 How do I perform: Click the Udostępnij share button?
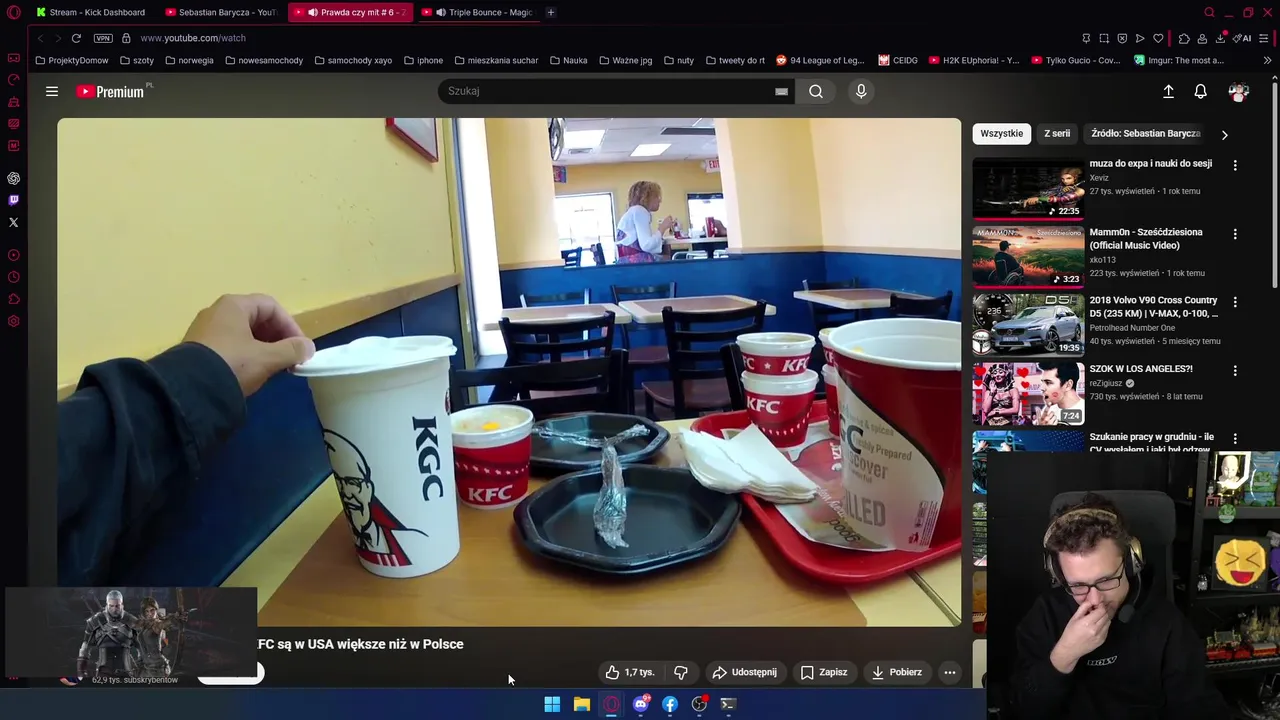pos(744,672)
